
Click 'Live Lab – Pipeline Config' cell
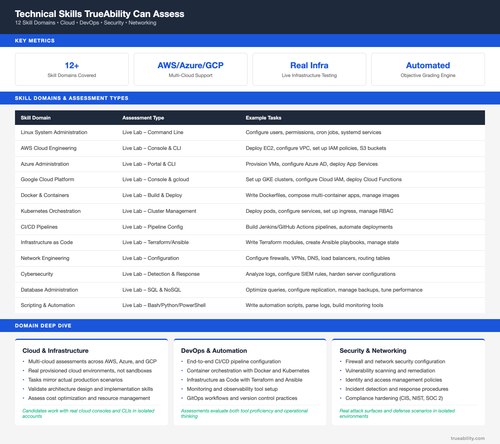(x=153, y=227)
